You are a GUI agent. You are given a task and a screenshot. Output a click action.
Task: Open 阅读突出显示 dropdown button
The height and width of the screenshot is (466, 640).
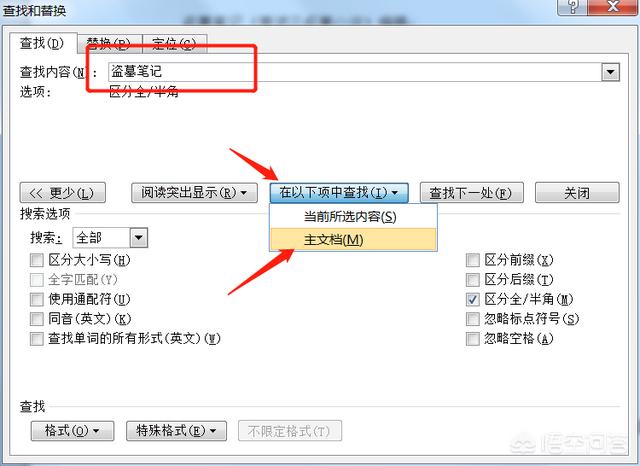[x=194, y=193]
